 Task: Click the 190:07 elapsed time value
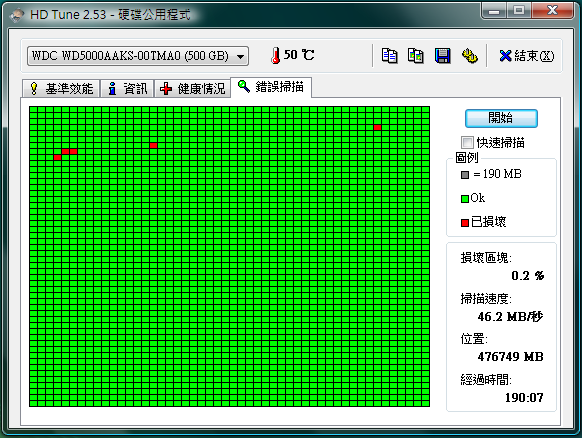pos(524,398)
